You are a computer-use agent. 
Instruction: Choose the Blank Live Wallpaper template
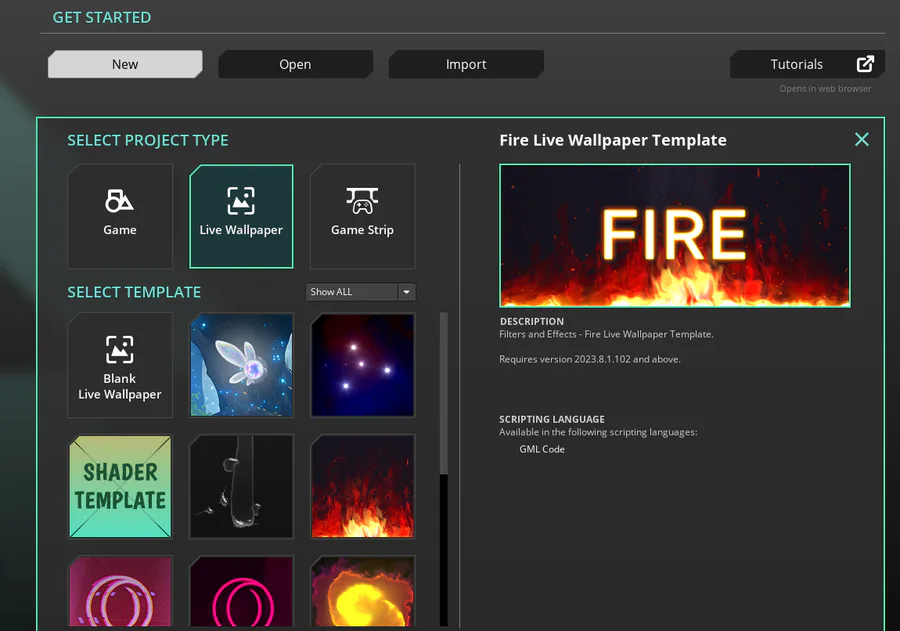pos(120,365)
